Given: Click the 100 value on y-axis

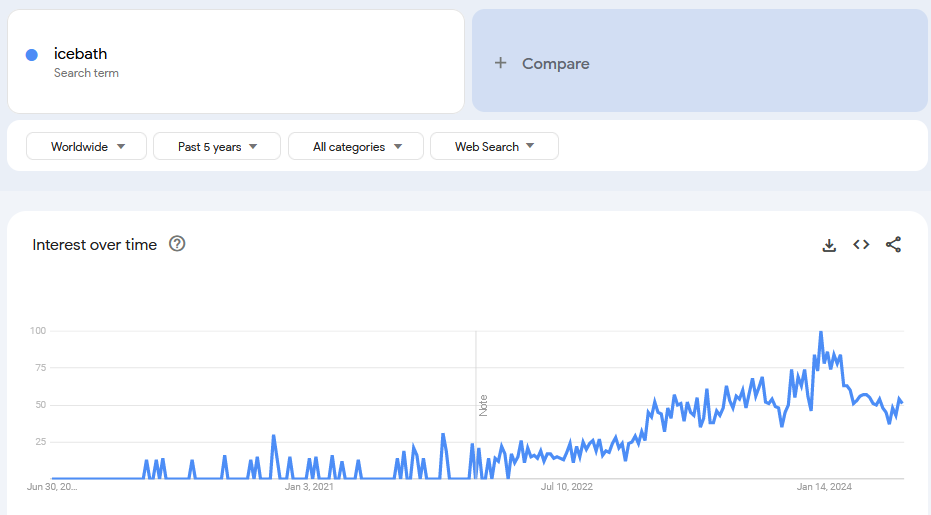Looking at the screenshot, I should [x=38, y=331].
